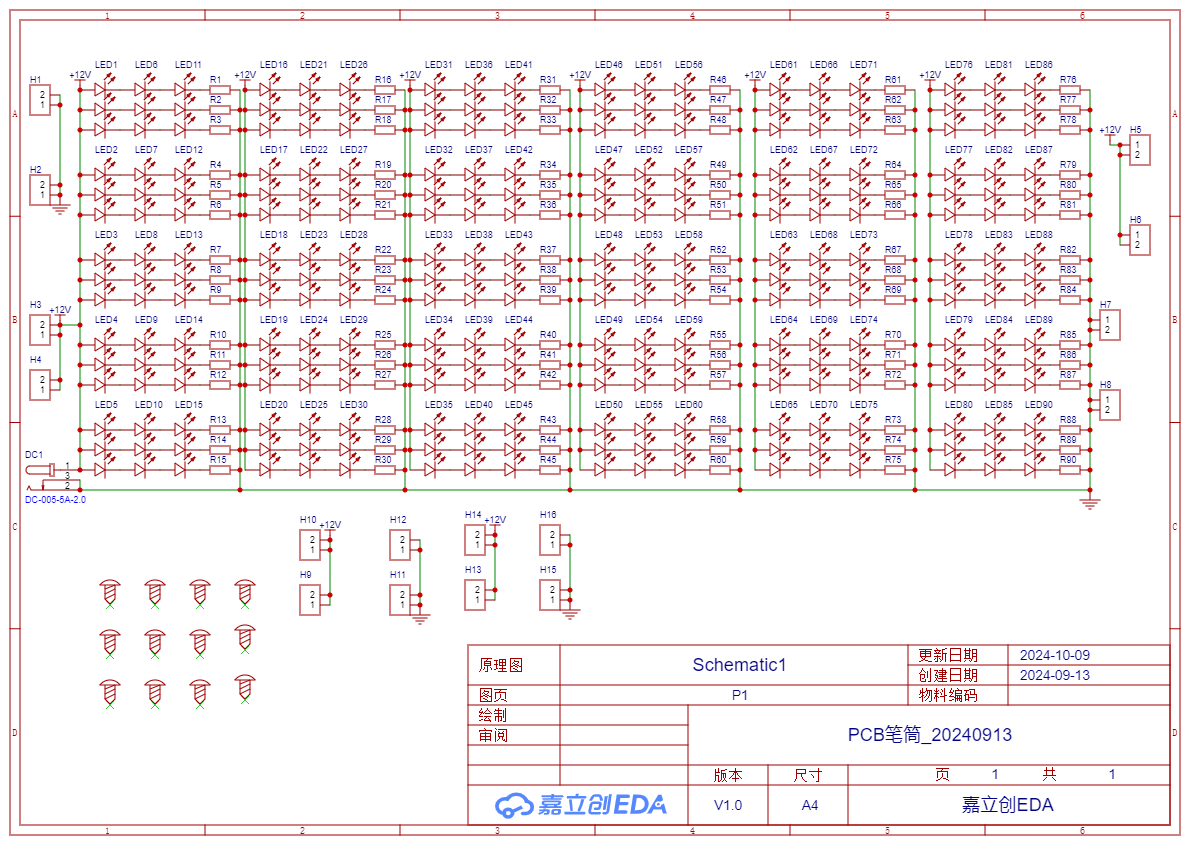Select the V1.0 version field
Viewport: 1190px width, 845px height.
(x=727, y=805)
